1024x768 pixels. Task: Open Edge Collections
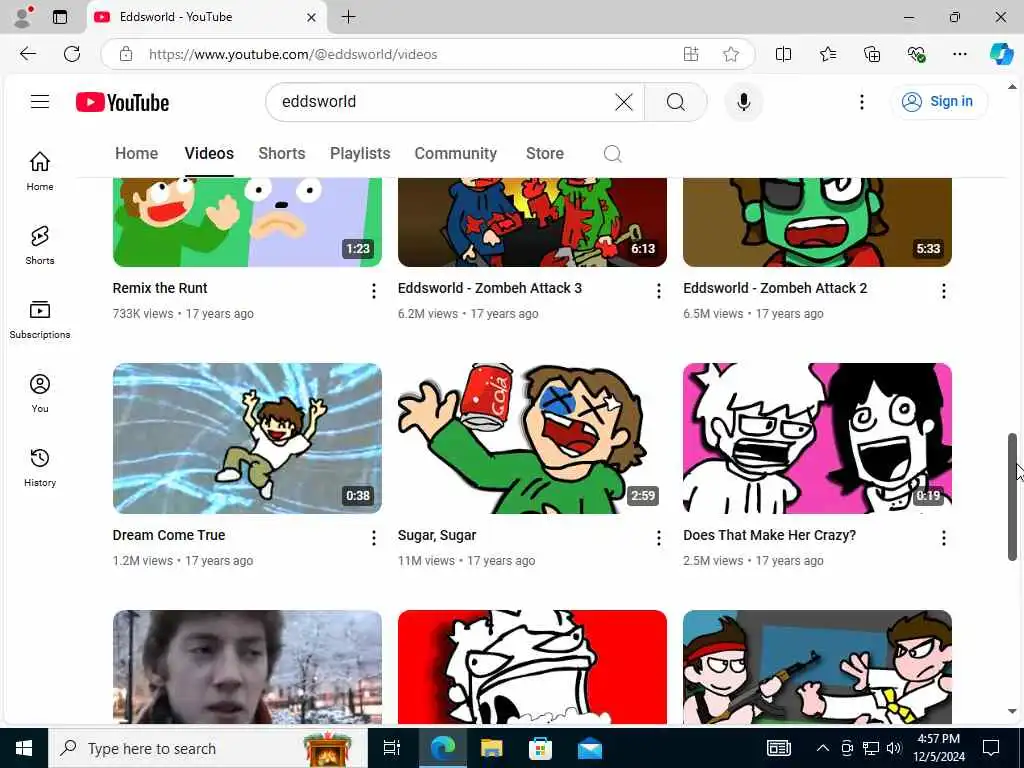pos(872,54)
